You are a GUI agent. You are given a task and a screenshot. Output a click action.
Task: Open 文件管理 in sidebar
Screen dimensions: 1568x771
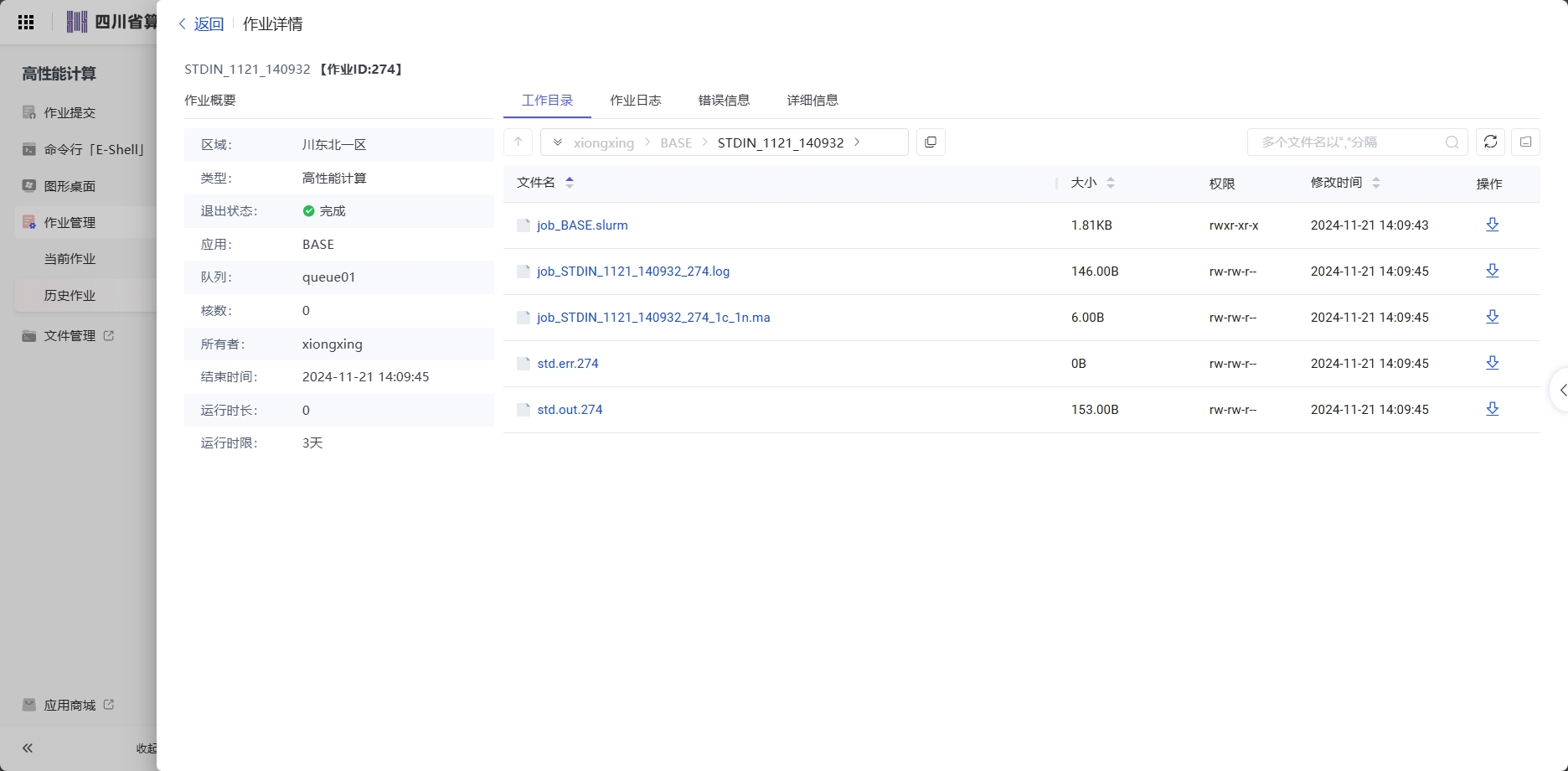click(x=70, y=335)
